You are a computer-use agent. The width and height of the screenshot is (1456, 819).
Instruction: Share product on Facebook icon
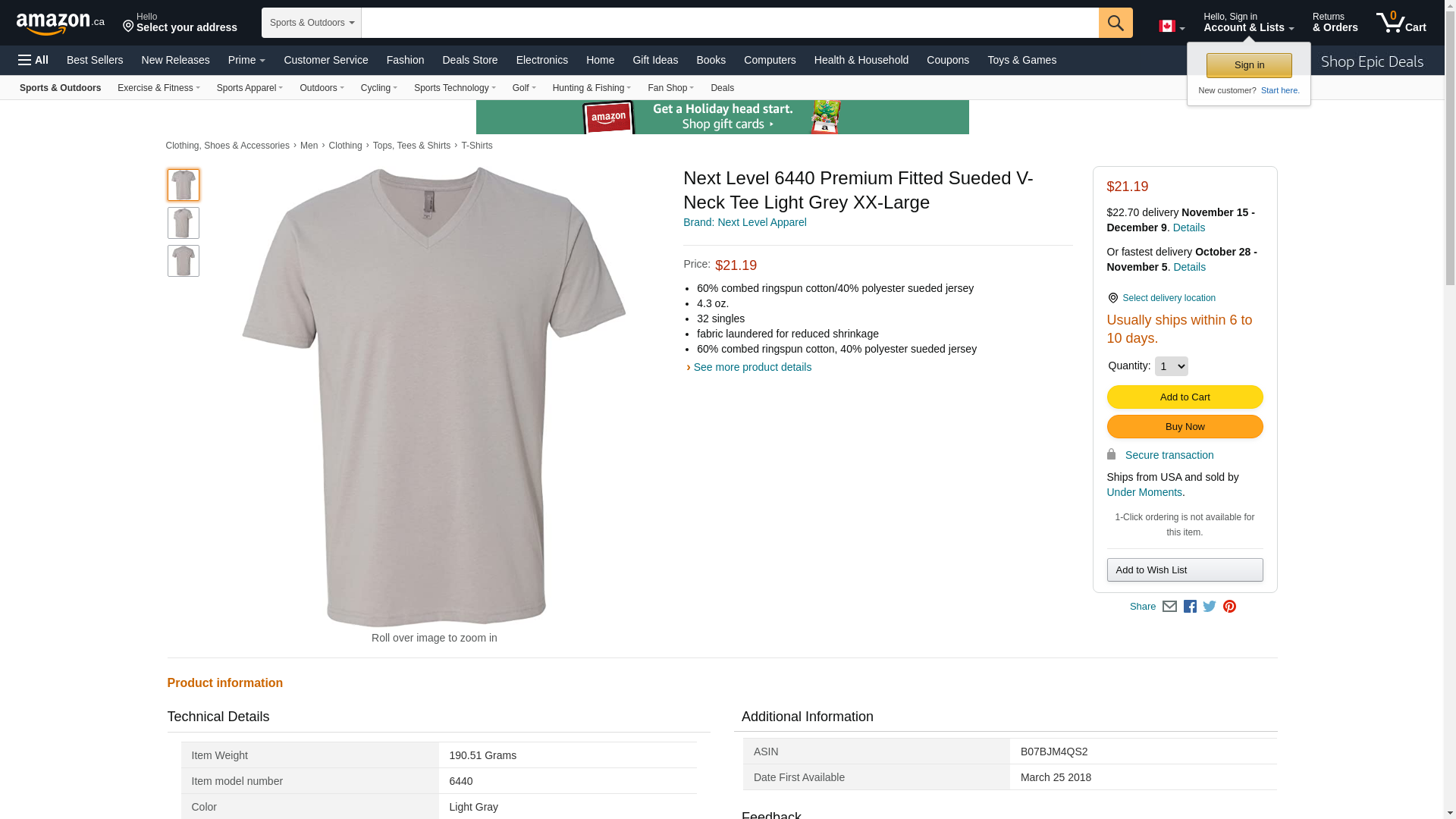(1190, 607)
